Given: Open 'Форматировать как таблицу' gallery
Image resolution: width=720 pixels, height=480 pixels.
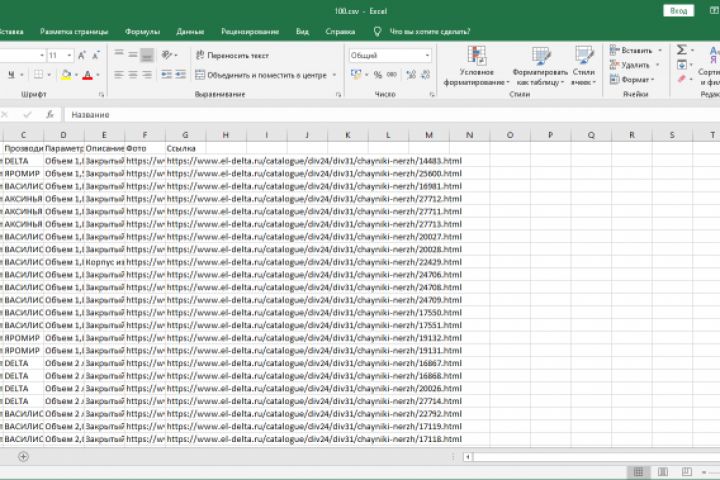Looking at the screenshot, I should click(540, 66).
